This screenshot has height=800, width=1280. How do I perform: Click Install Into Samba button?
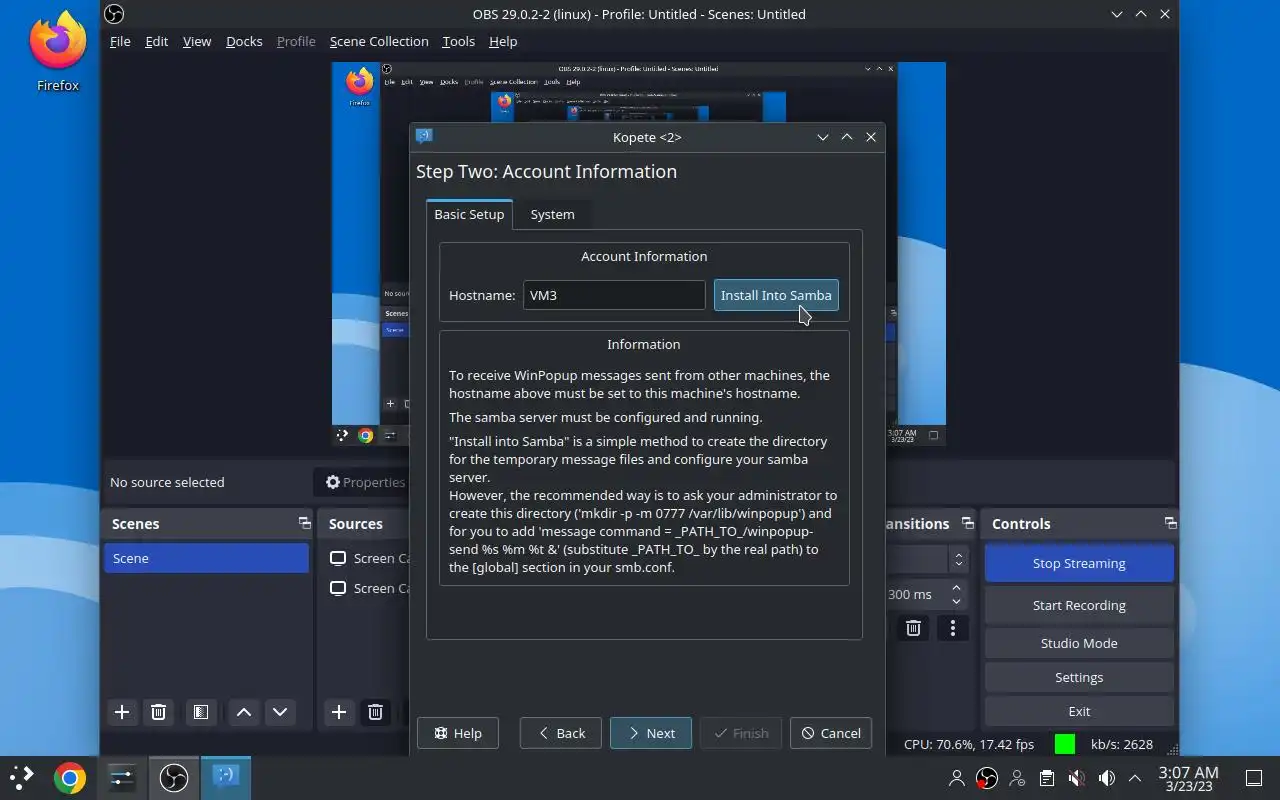pos(776,295)
